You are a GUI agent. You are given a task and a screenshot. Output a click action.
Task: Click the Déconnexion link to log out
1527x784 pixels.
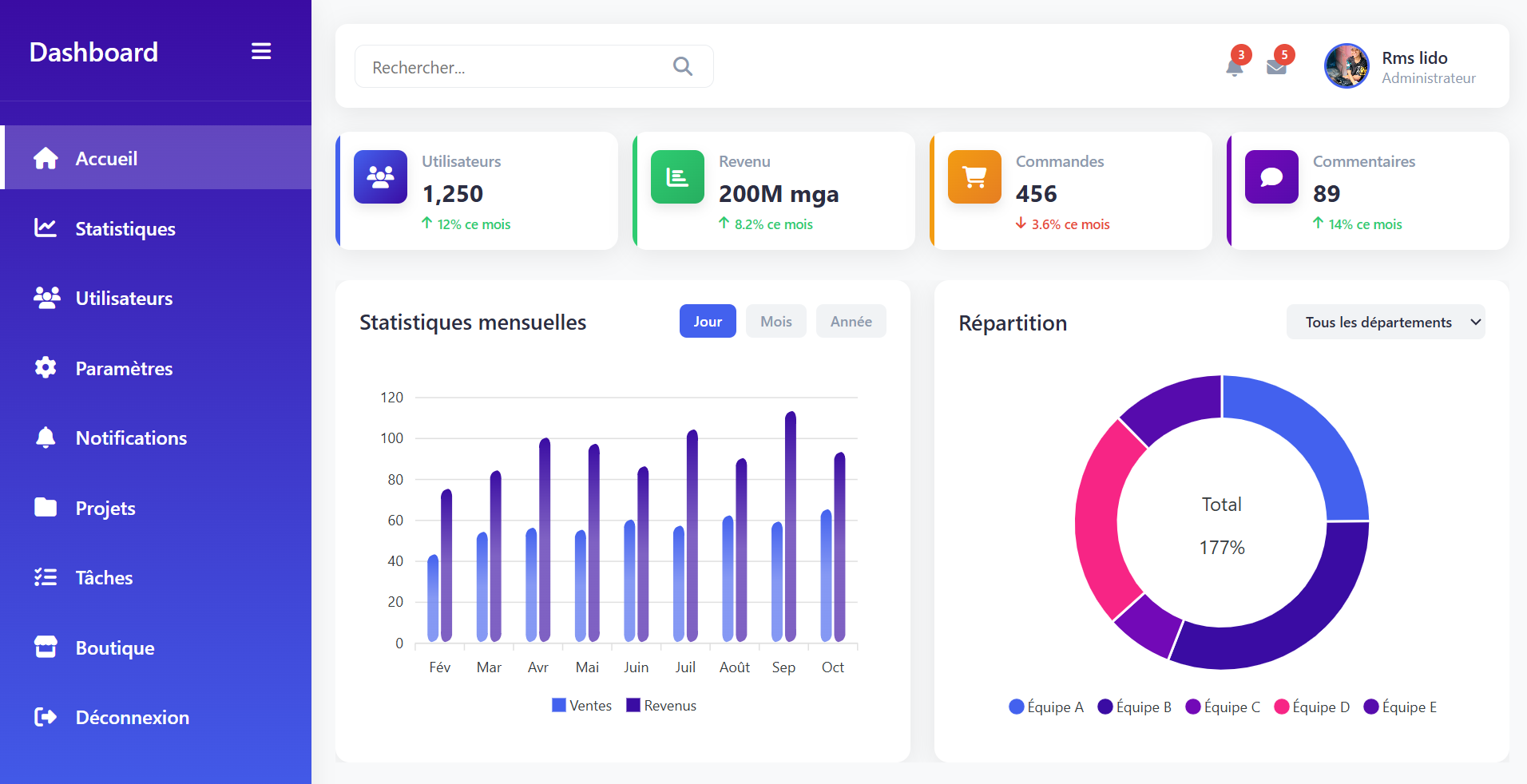pos(132,718)
